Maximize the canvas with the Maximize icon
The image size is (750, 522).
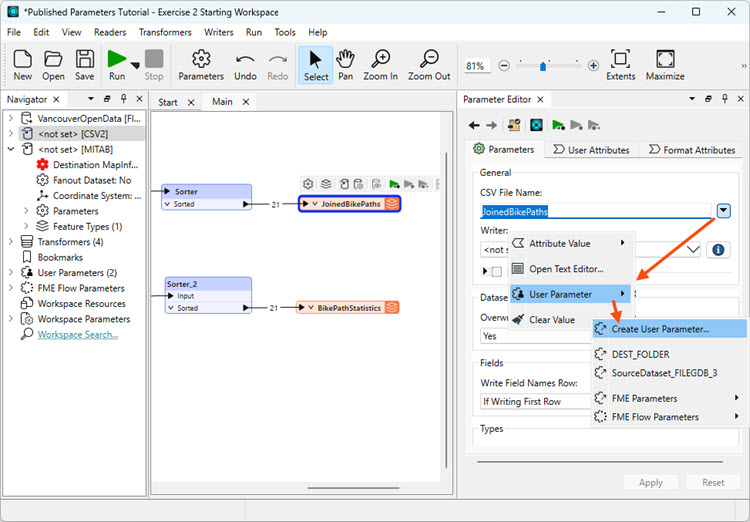pyautogui.click(x=665, y=65)
